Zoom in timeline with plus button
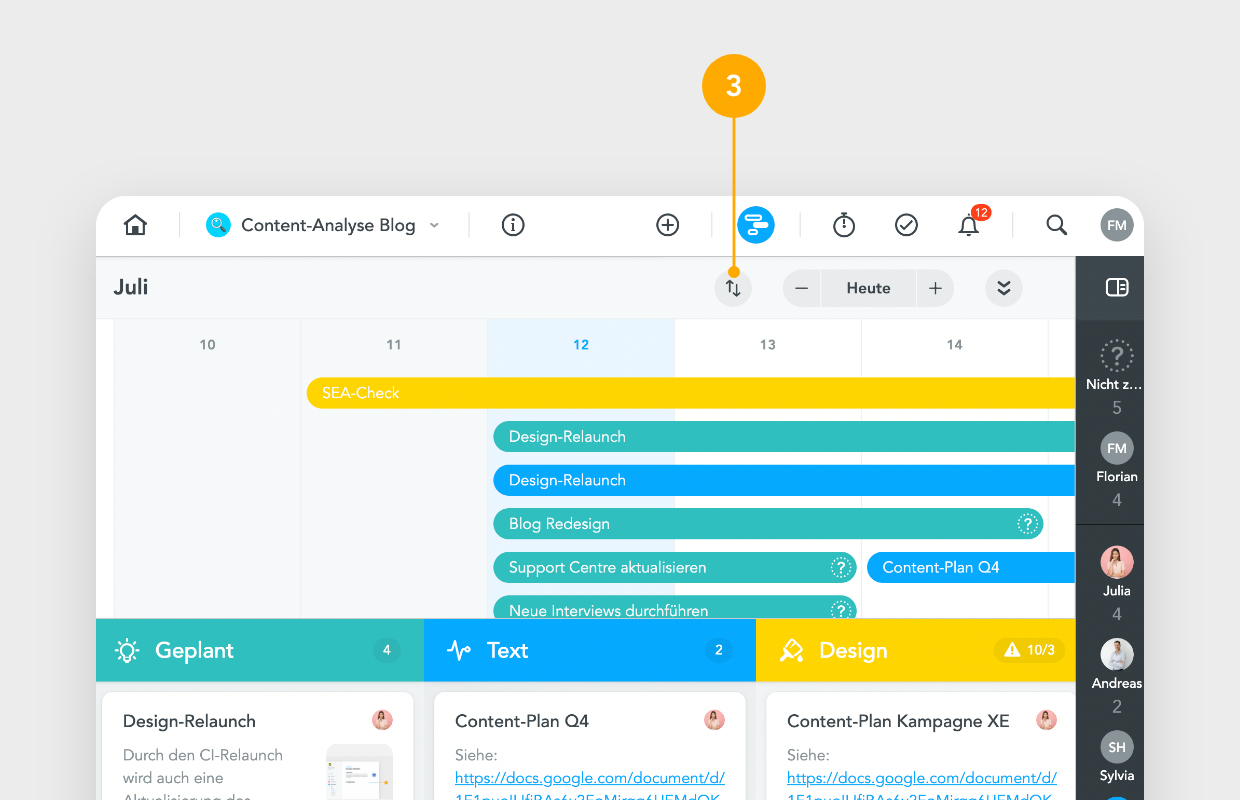Screen dimensions: 1240x800 [x=935, y=289]
